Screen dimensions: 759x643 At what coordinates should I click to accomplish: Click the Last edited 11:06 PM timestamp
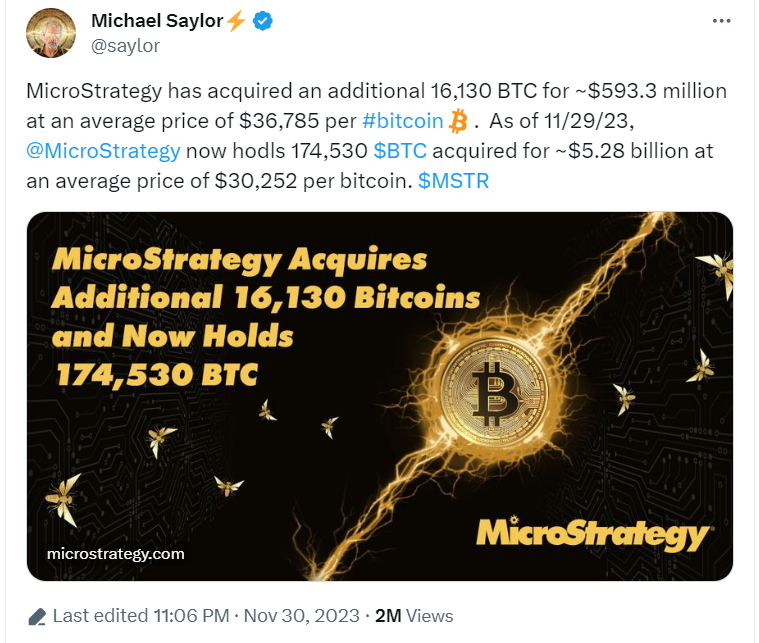141,616
